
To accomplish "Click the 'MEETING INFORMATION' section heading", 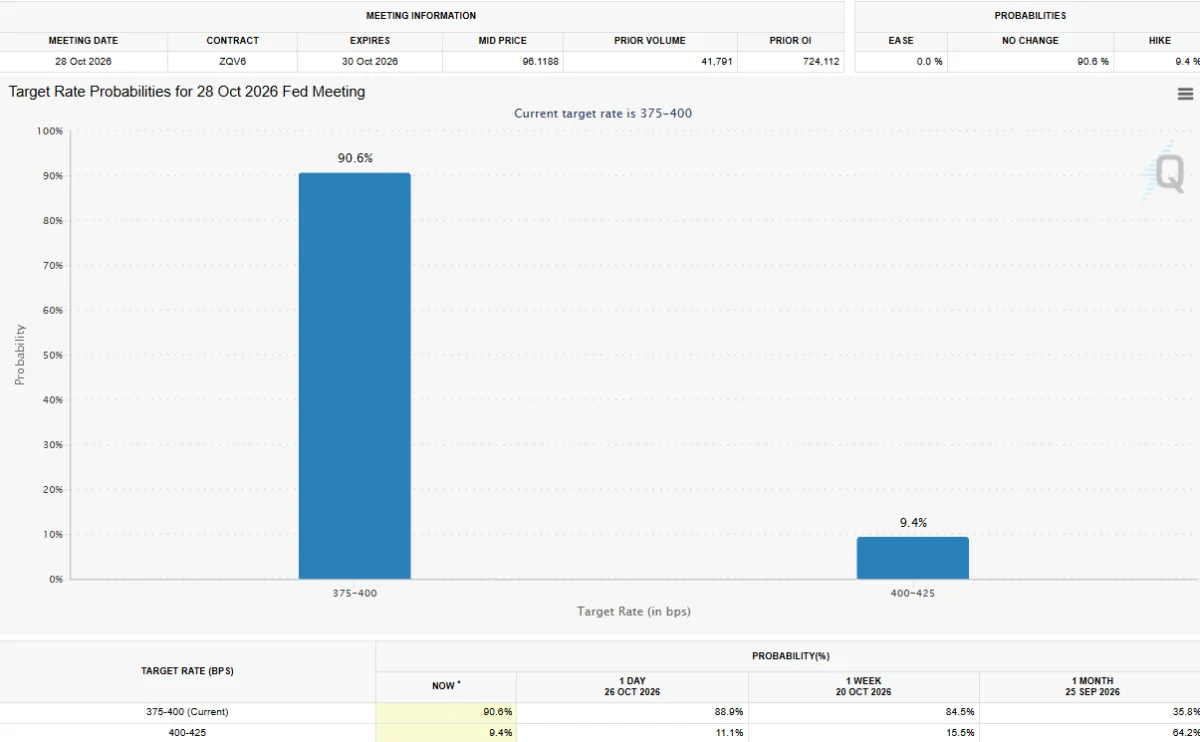I will tap(421, 16).
